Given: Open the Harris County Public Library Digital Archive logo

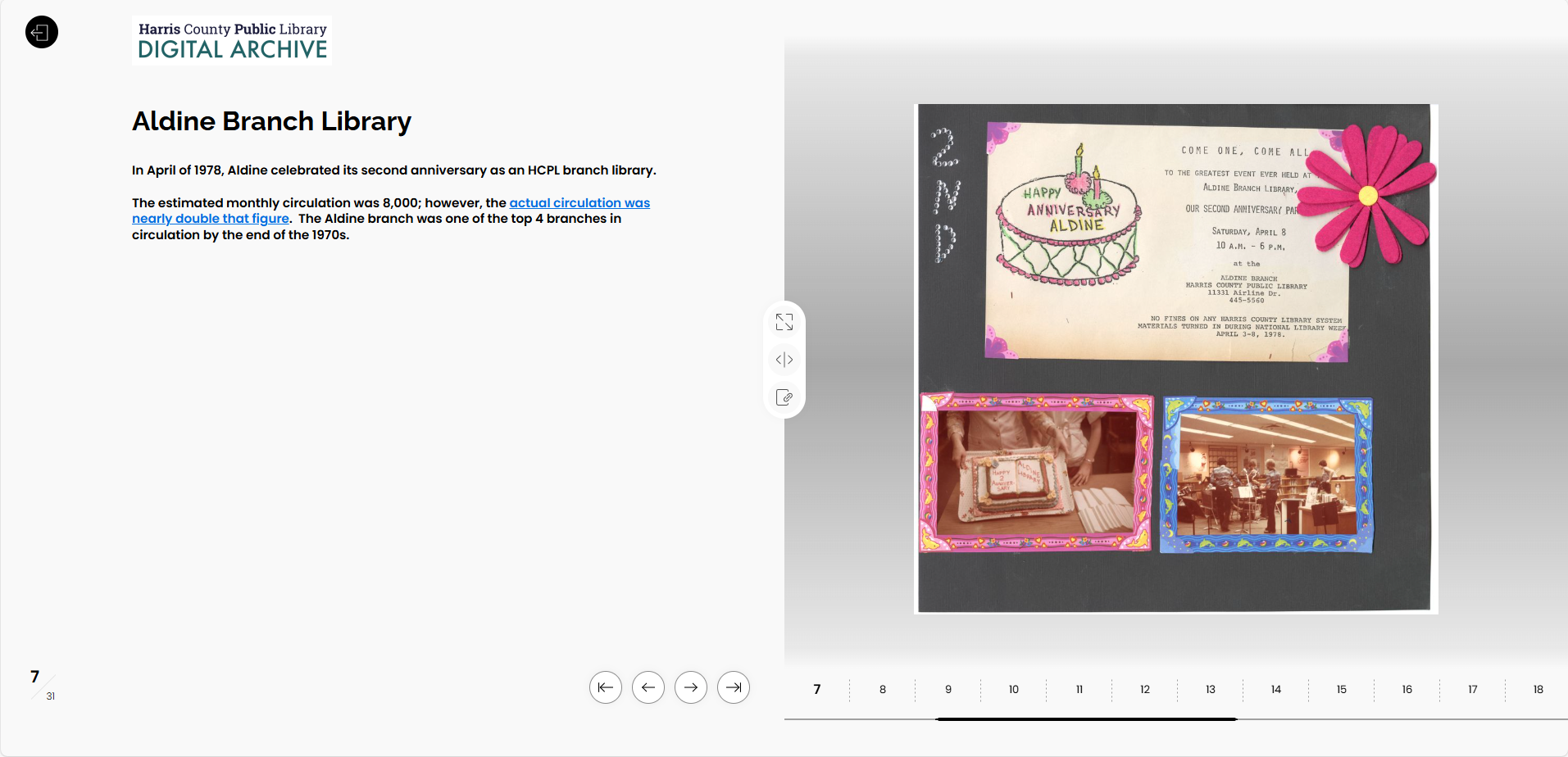Looking at the screenshot, I should point(232,40).
